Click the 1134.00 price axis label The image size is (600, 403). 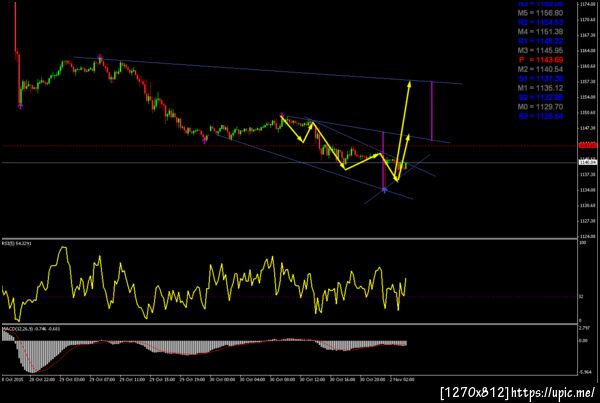click(x=587, y=190)
